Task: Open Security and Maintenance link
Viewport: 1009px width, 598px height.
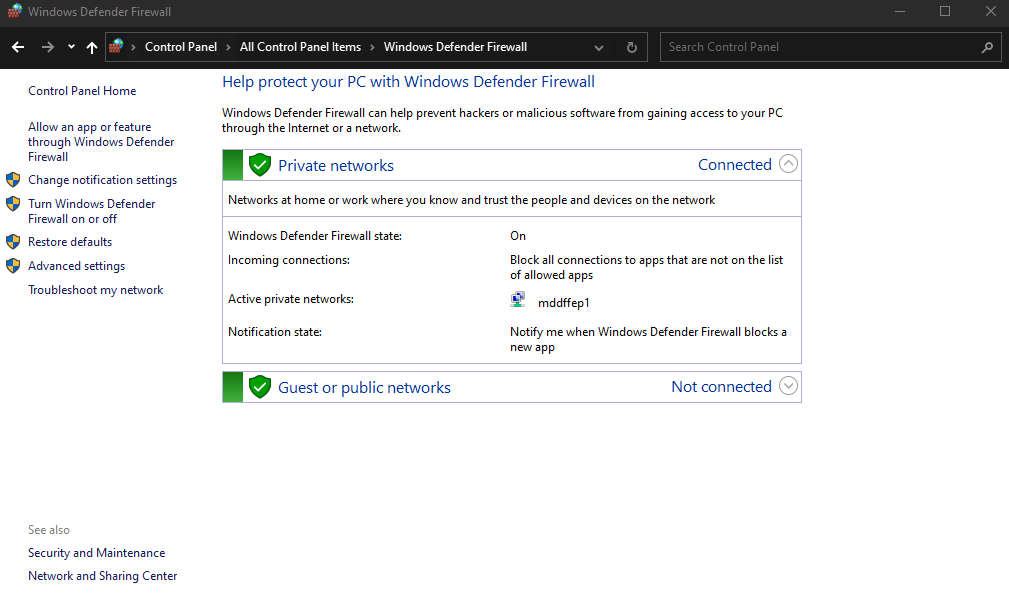Action: point(97,553)
